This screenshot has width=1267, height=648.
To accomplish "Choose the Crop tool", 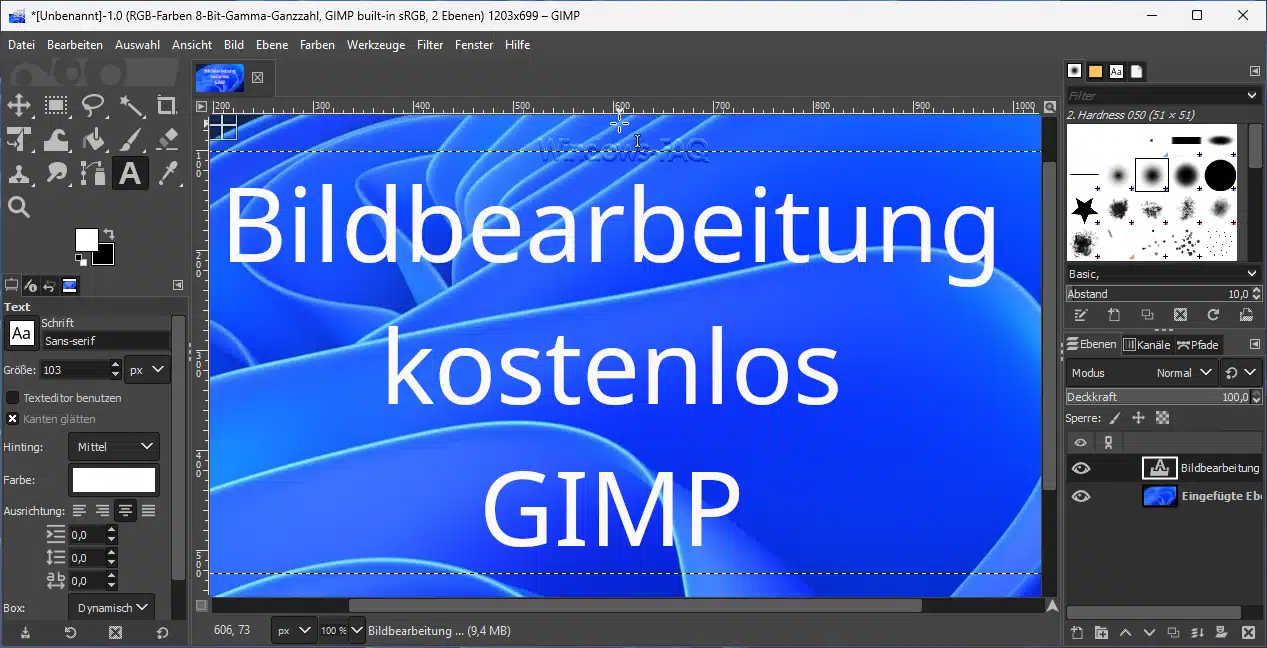I will pyautogui.click(x=167, y=105).
